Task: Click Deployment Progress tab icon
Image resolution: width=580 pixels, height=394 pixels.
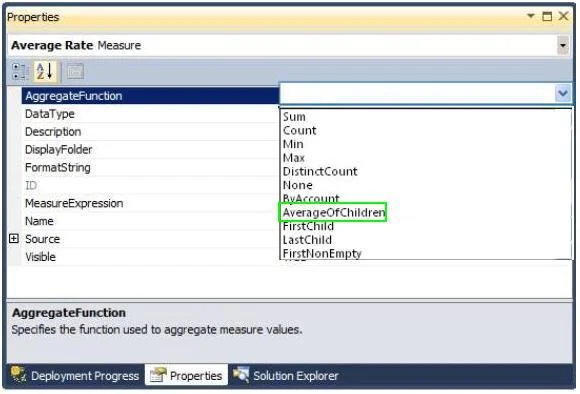Action: tap(18, 374)
